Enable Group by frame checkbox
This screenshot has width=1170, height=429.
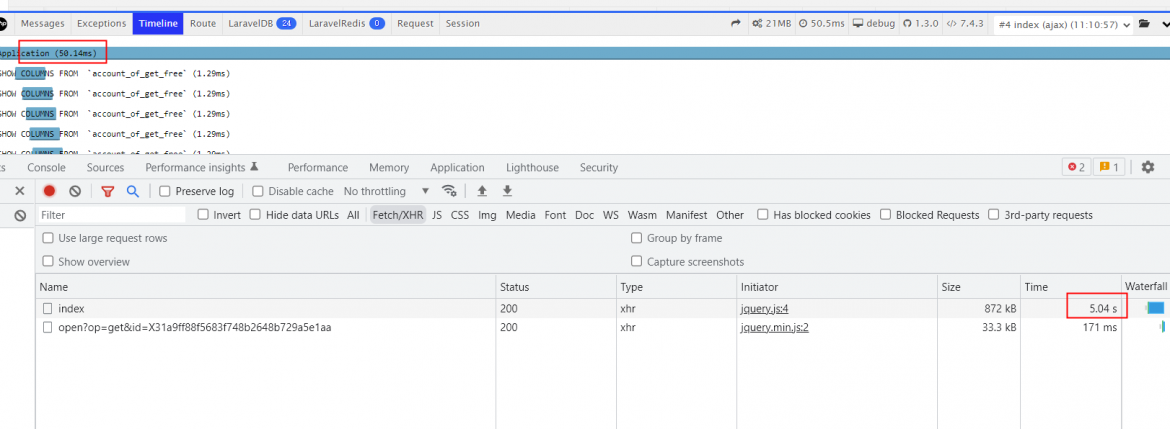point(636,238)
